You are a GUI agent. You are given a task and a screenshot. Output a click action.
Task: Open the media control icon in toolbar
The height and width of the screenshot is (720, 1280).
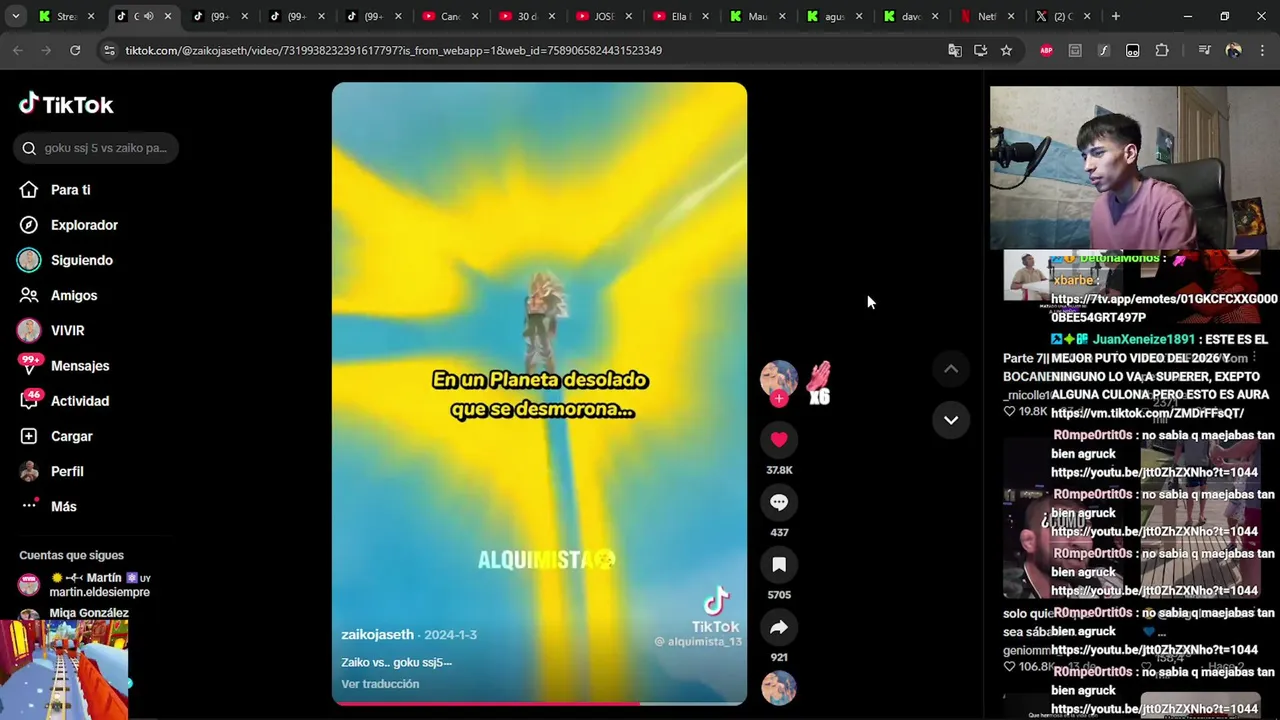1204,50
